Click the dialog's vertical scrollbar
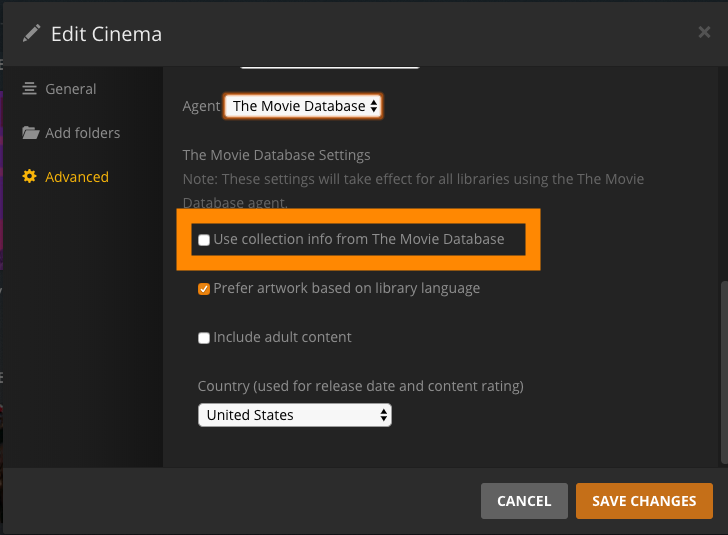 (723, 370)
